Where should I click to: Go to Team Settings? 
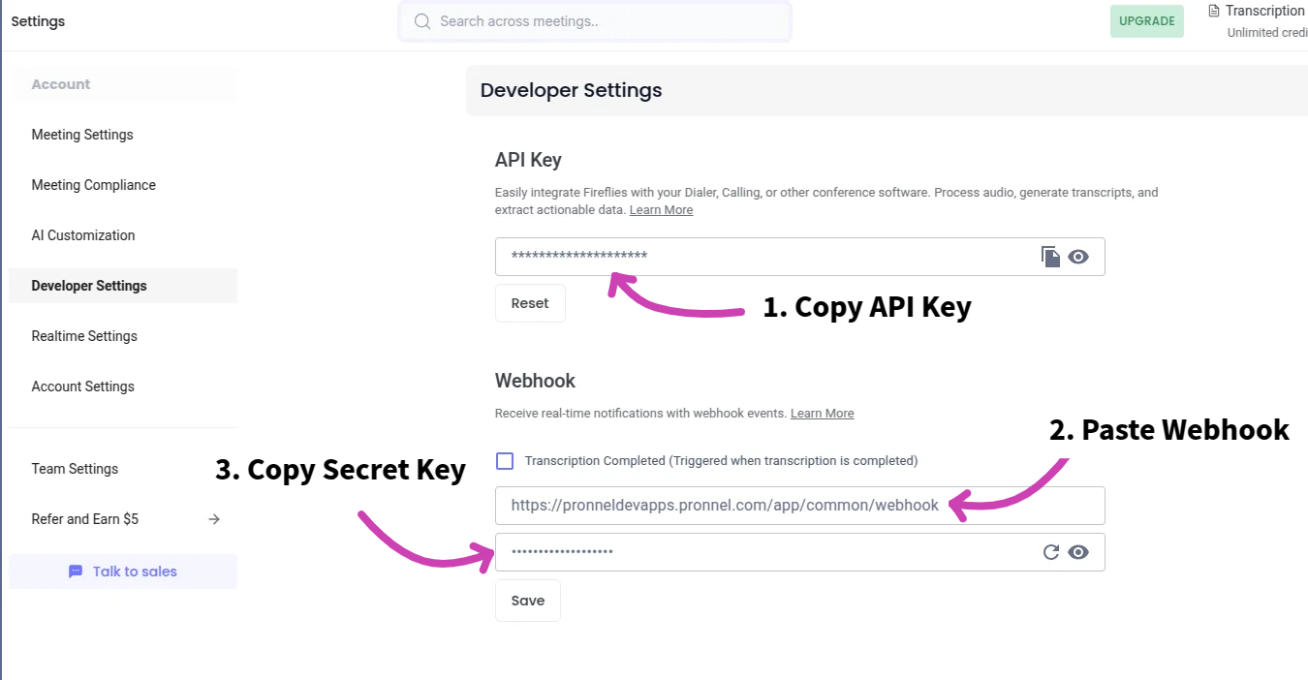point(74,468)
